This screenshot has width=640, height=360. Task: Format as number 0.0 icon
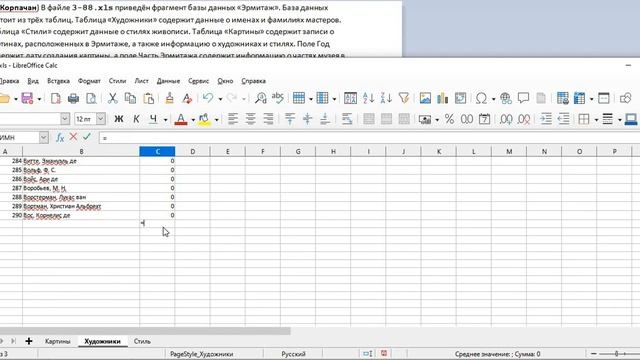pos(467,119)
